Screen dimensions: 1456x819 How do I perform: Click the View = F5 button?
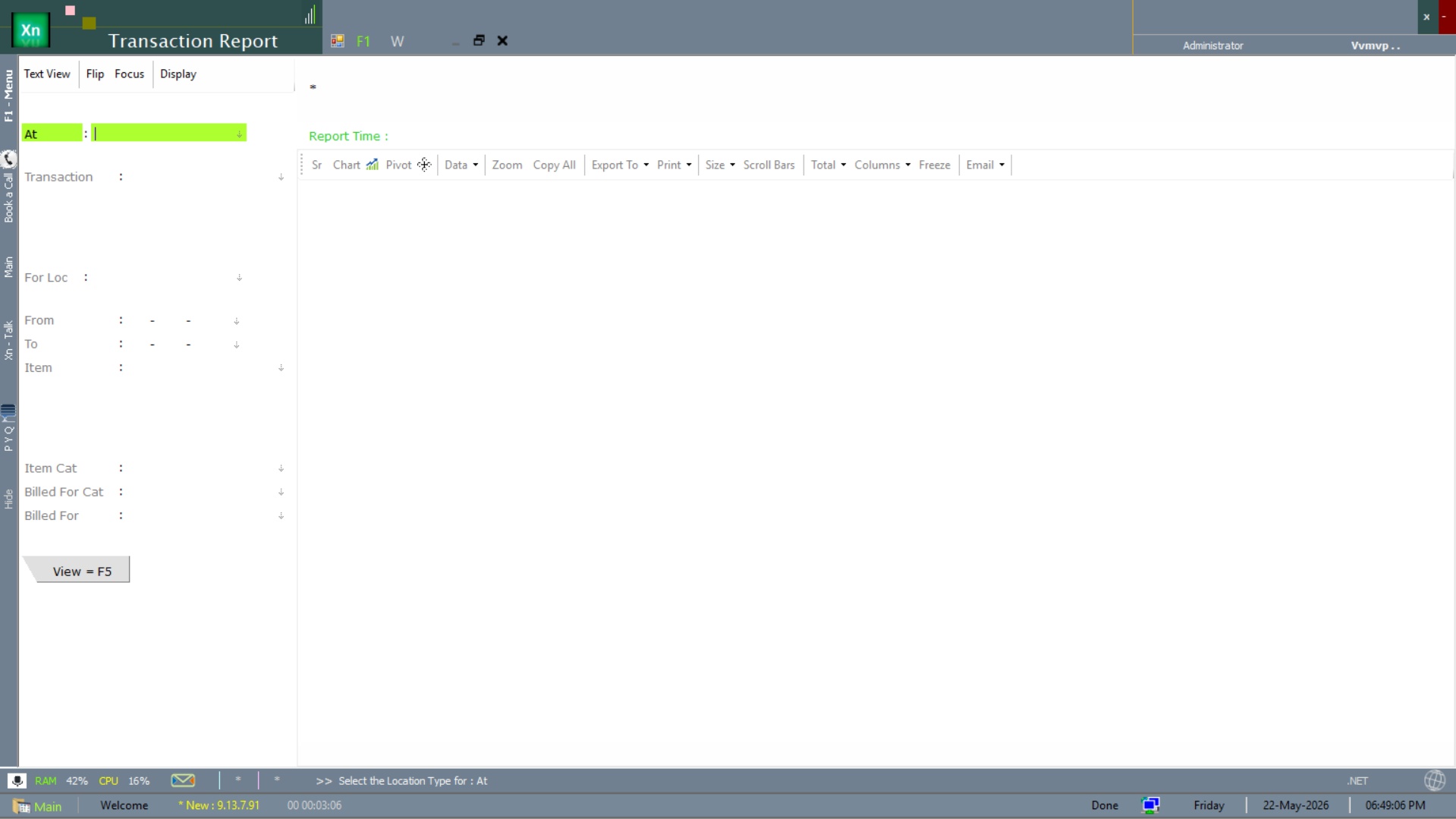click(x=77, y=570)
